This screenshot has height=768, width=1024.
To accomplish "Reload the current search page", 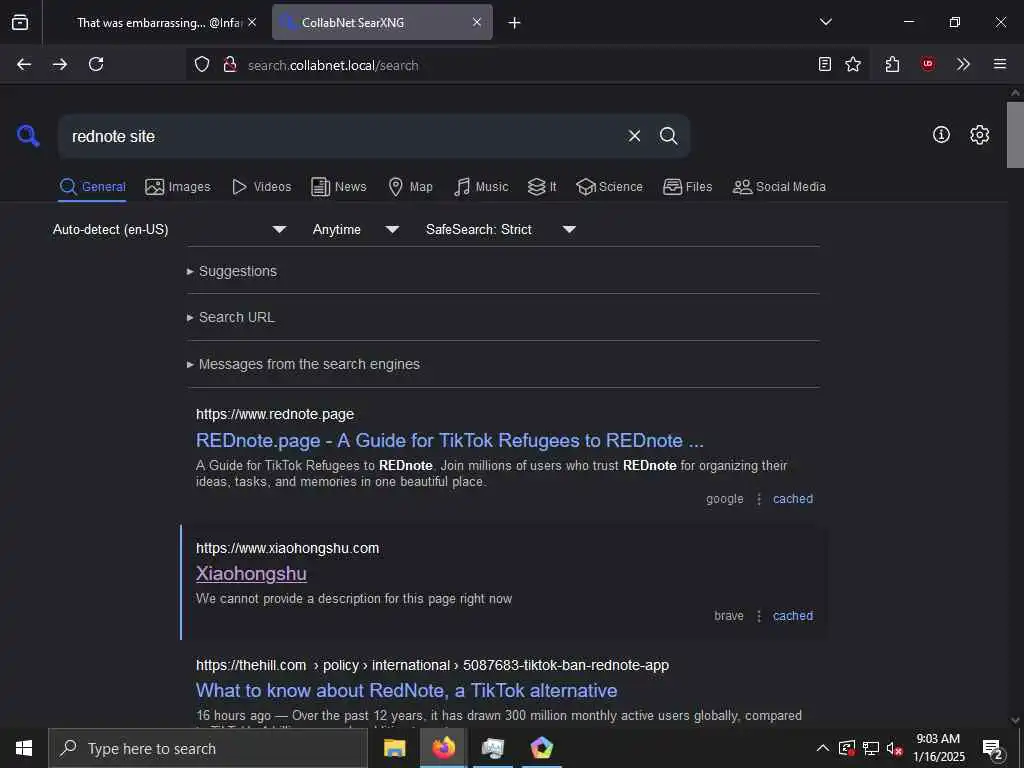I will coord(96,64).
